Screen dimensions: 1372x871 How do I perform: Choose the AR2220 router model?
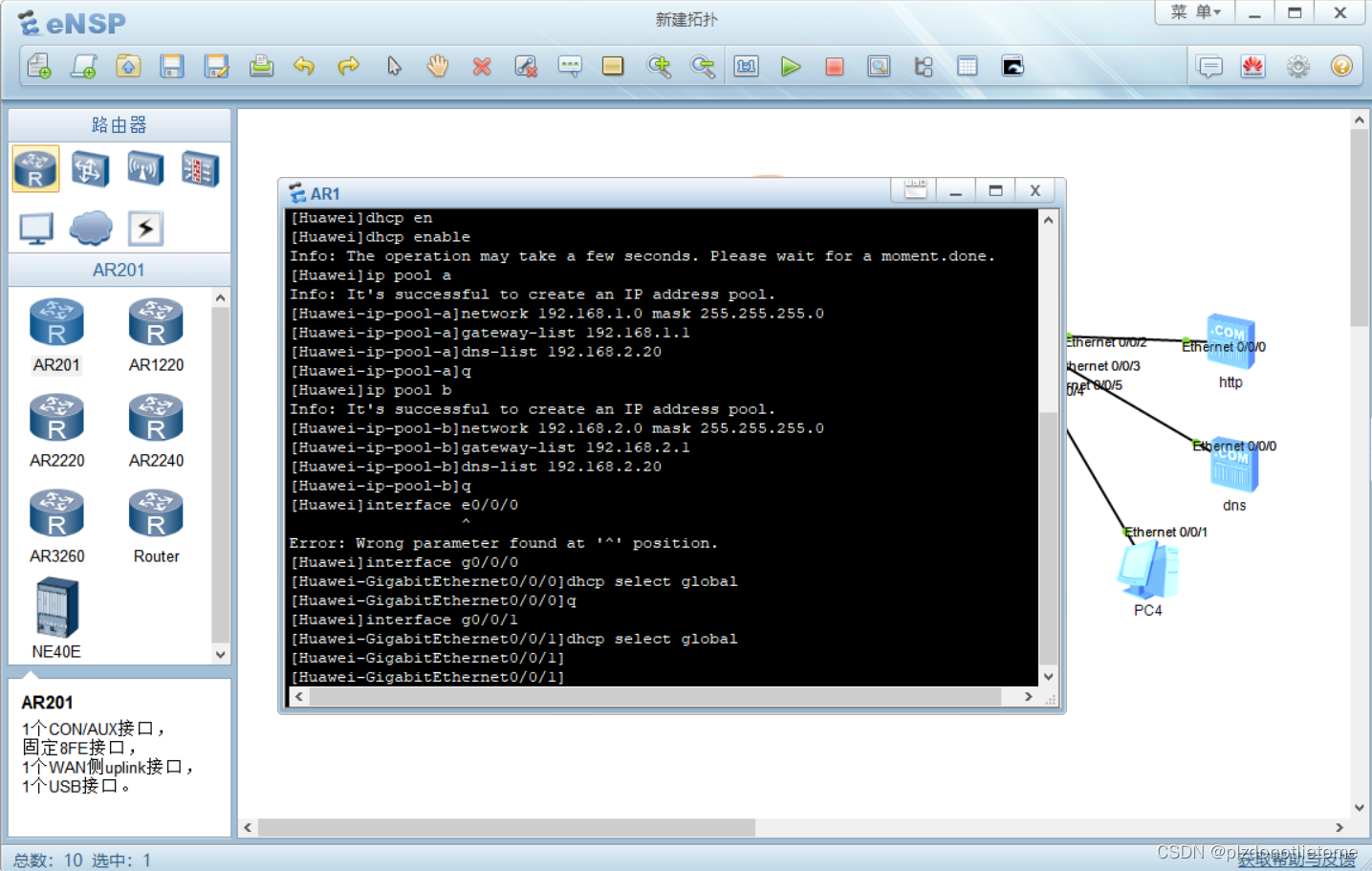[x=56, y=431]
